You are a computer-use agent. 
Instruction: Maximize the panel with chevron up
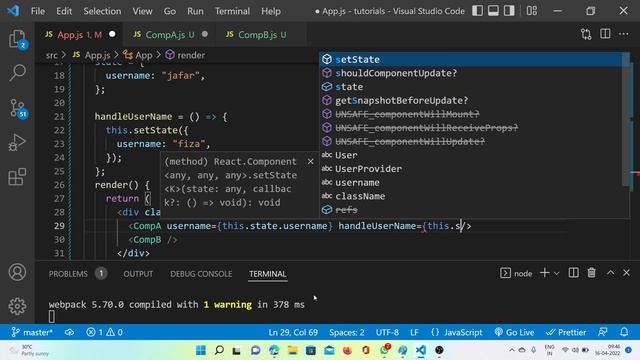pyautogui.click(x=610, y=273)
